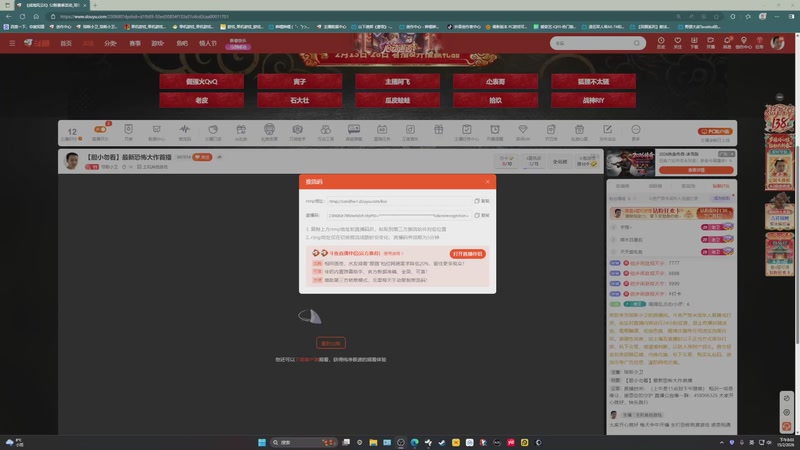Open the diamond VIP icon

tap(522, 130)
